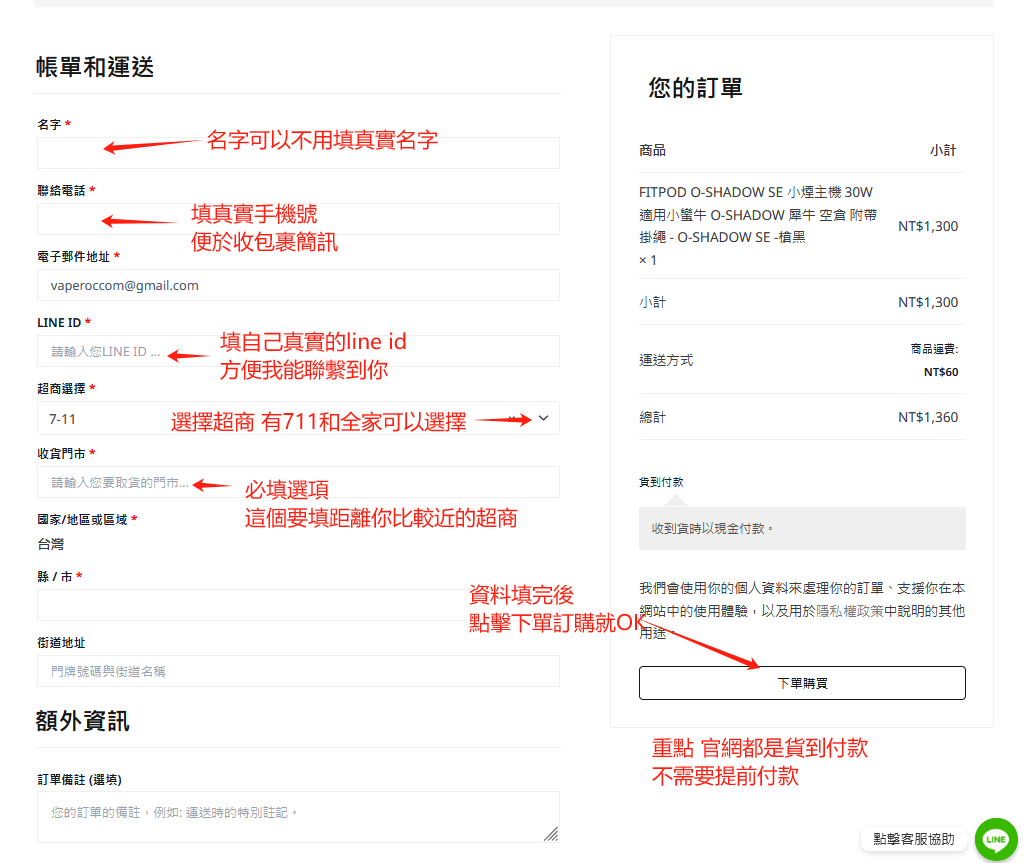Click the 名字 name input field

point(298,153)
